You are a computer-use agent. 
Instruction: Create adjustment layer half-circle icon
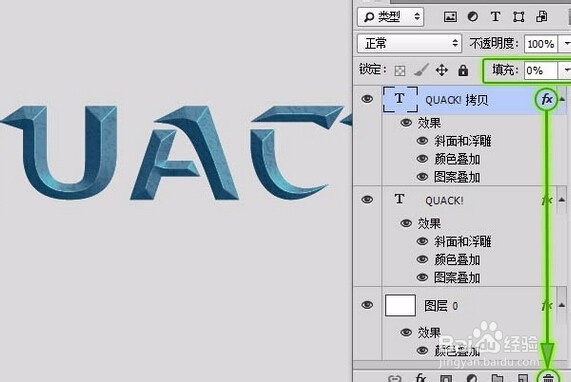[472, 378]
